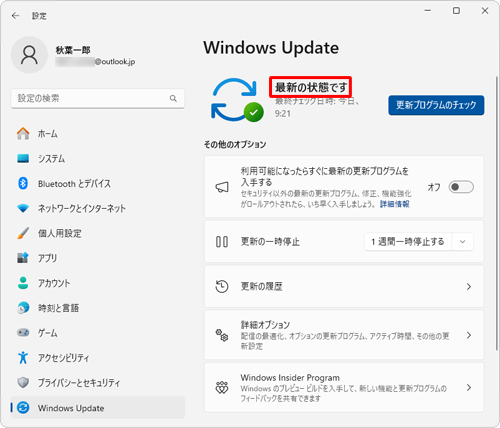The height and width of the screenshot is (428, 500).
Task: Click the 個人用設定 paintbrush icon
Action: click(x=23, y=233)
